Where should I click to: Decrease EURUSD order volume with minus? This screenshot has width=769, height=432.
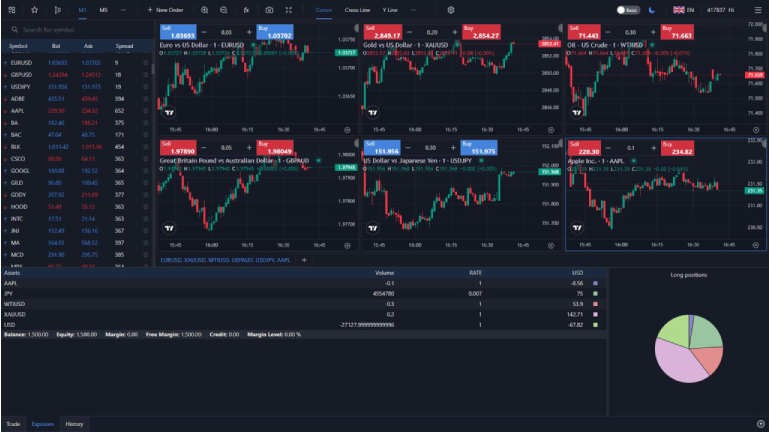click(x=204, y=32)
